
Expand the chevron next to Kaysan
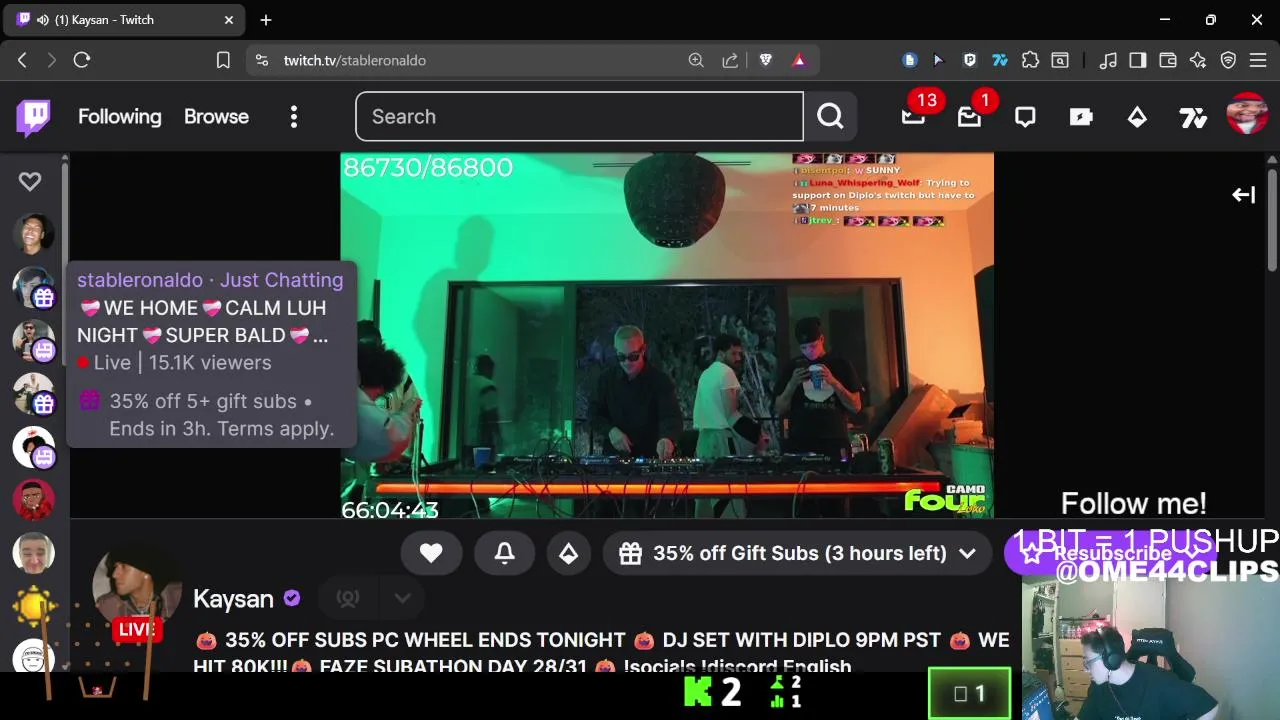click(402, 598)
